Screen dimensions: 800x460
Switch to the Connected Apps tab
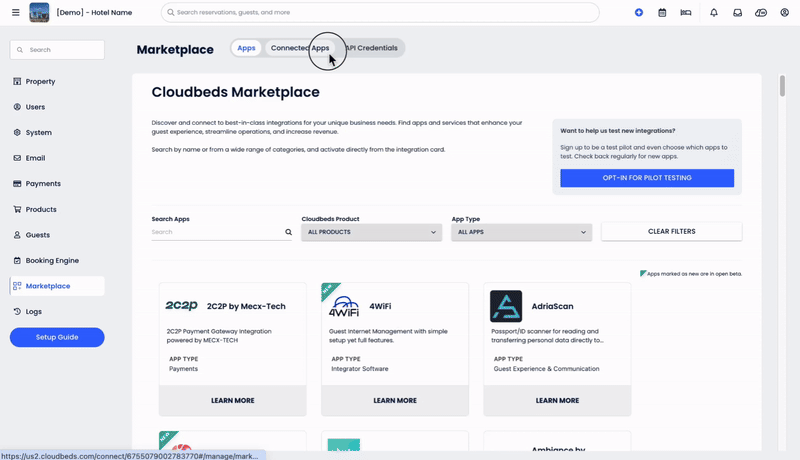pos(299,48)
